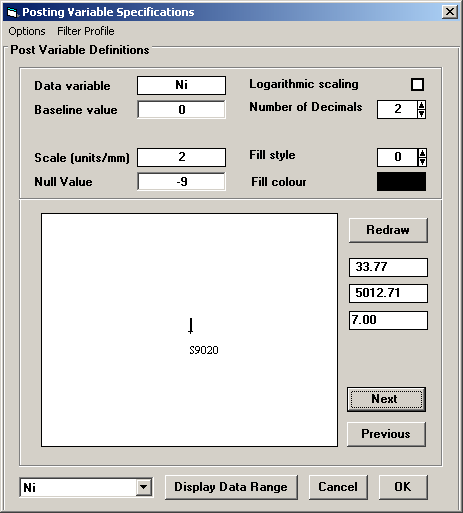Screen dimensions: 463x513
Task: Go back with the Previous button
Action: [x=386, y=434]
